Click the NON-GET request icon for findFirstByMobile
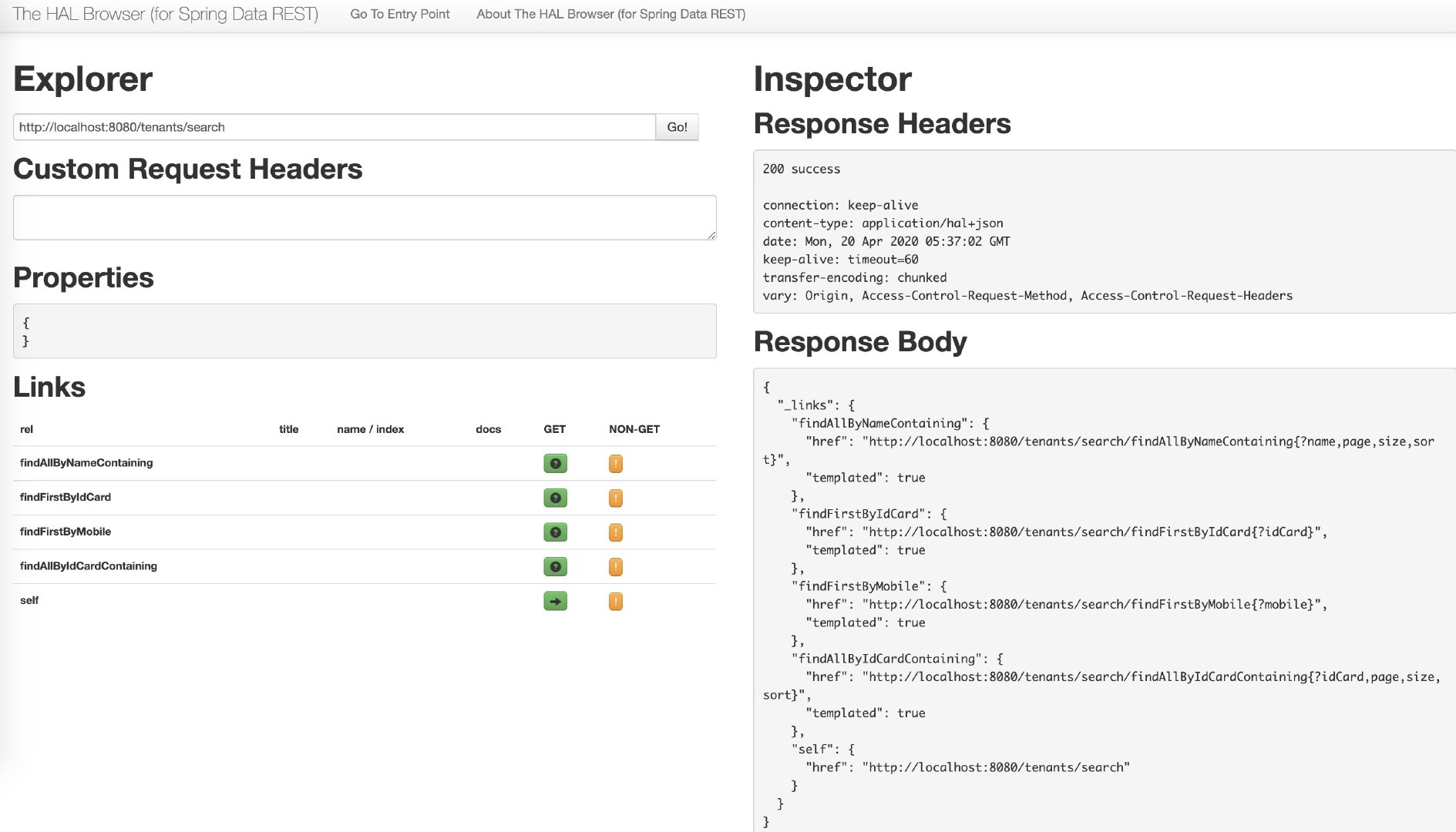The image size is (1456, 832). pos(615,532)
